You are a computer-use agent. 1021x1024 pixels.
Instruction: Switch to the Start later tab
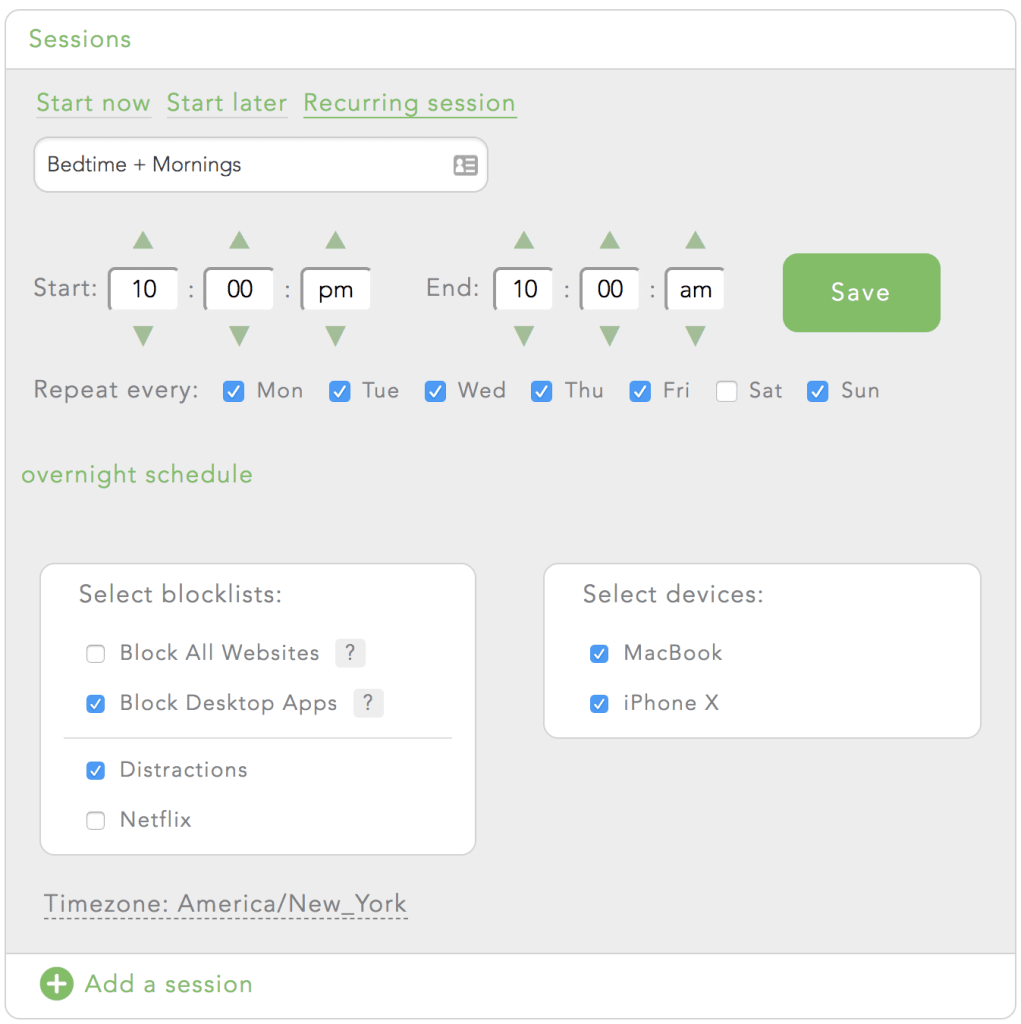pyautogui.click(x=227, y=103)
